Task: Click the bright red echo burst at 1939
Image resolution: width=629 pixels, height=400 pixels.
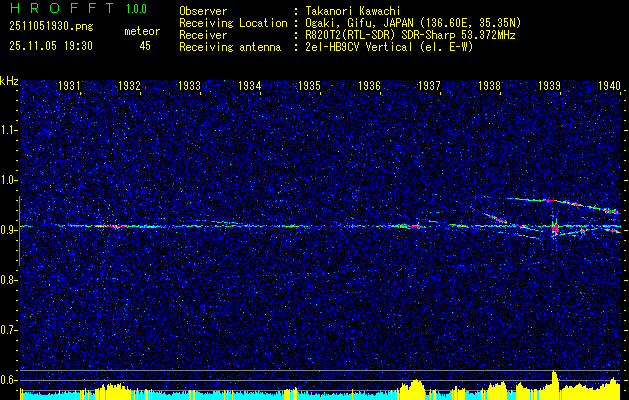Action: pos(555,228)
